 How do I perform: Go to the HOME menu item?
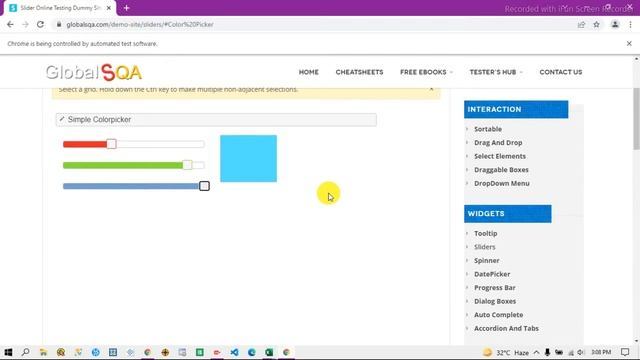pos(309,72)
